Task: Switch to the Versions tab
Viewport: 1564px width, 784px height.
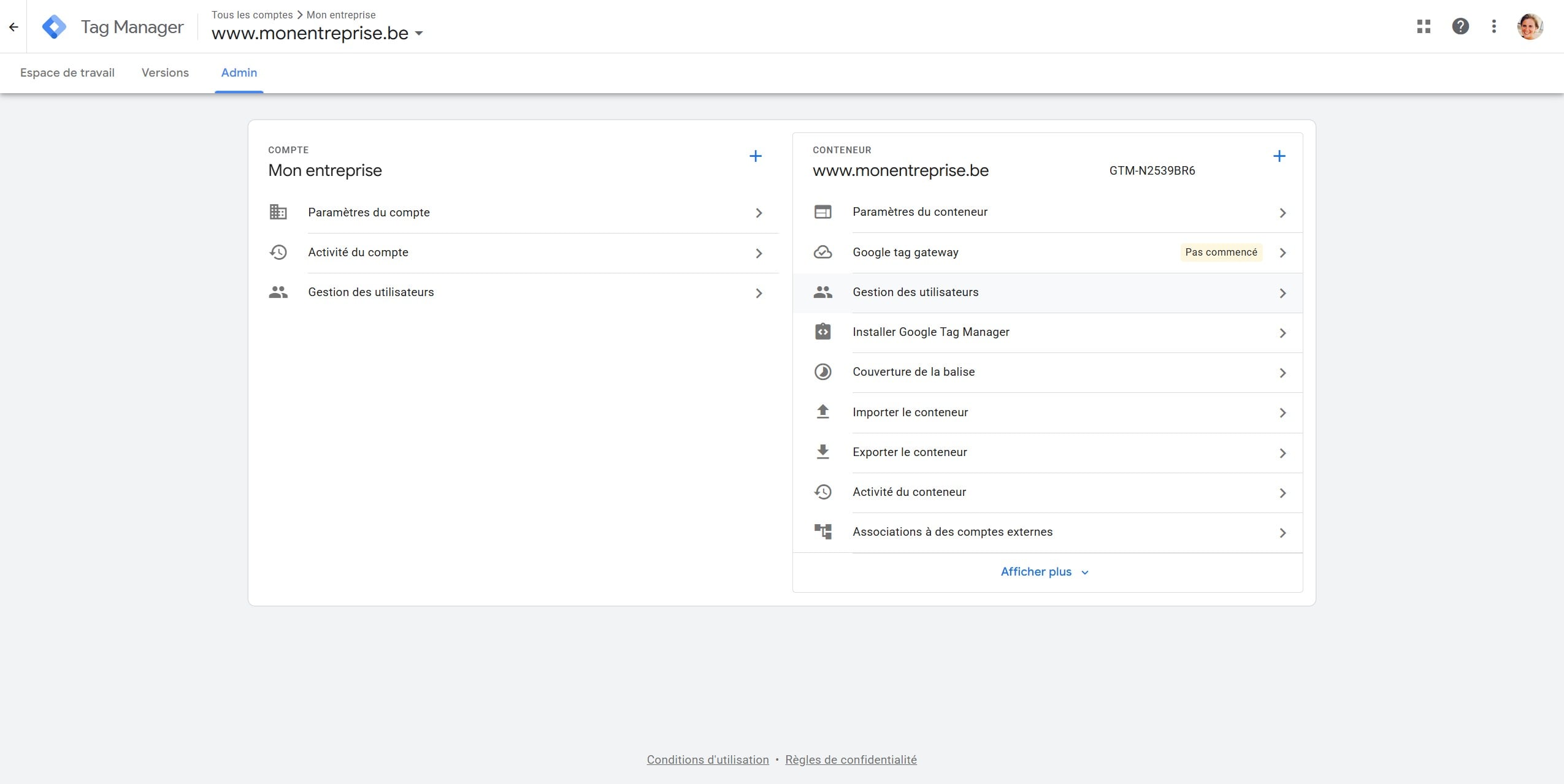Action: point(165,72)
